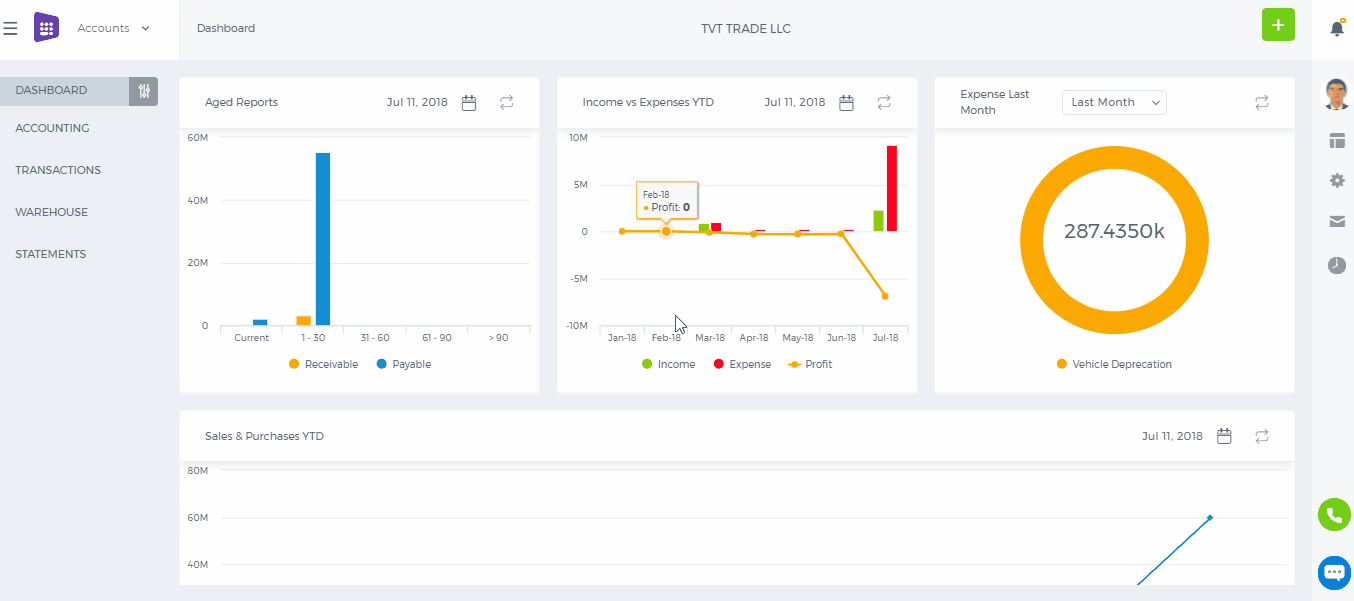
Task: Expand the Accounts module dropdown
Action: (114, 28)
